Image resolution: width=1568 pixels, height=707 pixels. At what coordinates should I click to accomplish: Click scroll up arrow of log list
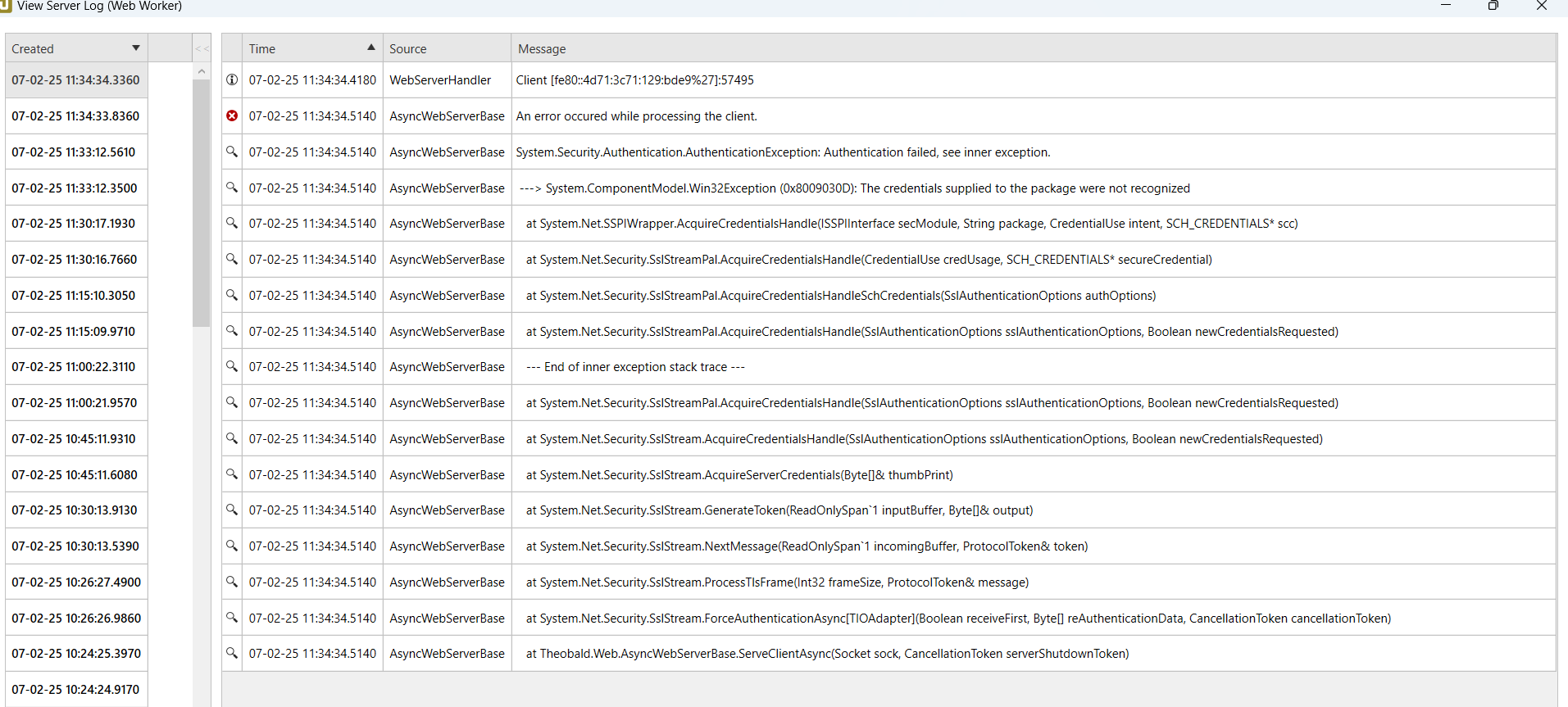pyautogui.click(x=202, y=72)
